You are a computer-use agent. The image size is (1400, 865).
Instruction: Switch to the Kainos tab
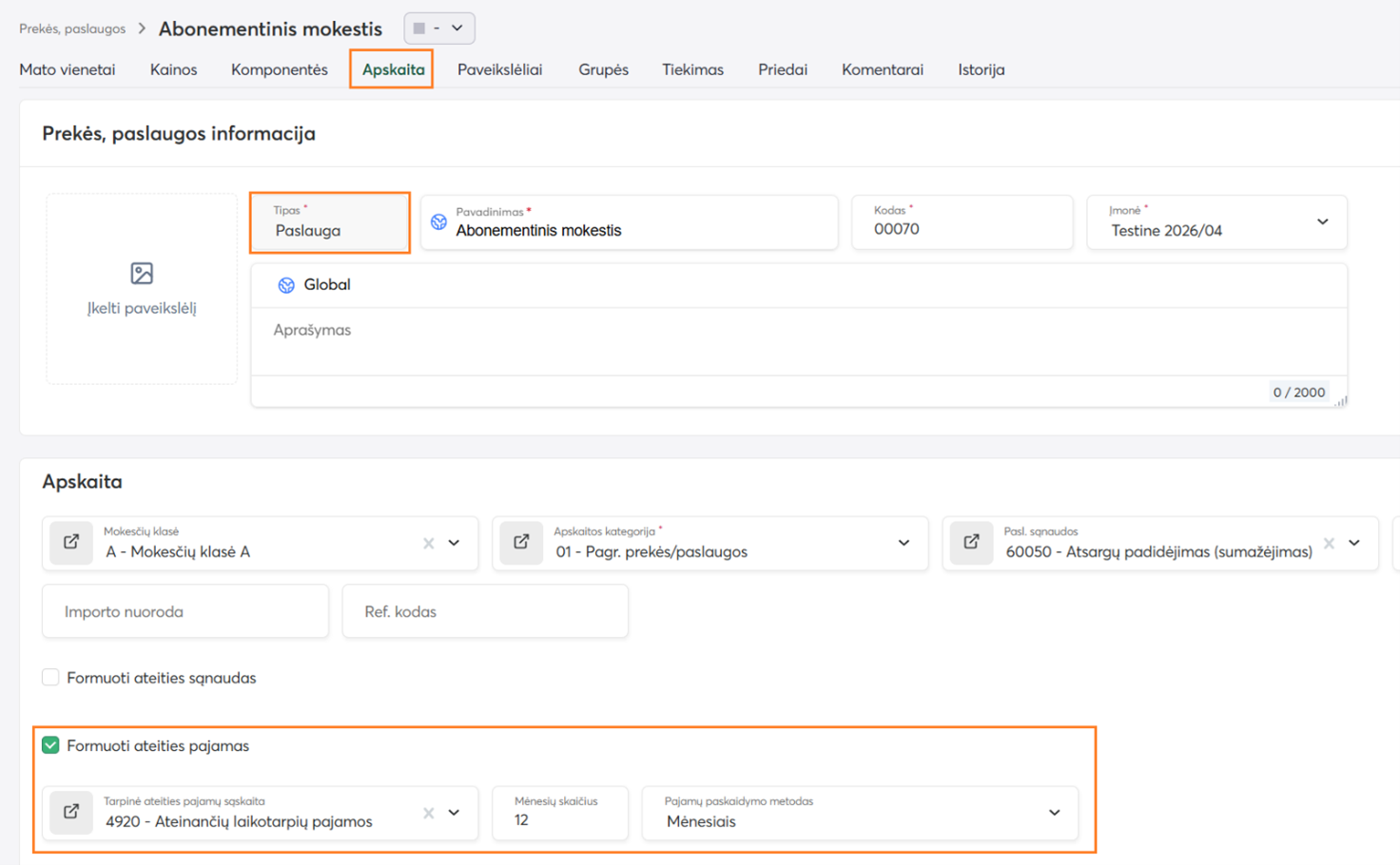[173, 69]
